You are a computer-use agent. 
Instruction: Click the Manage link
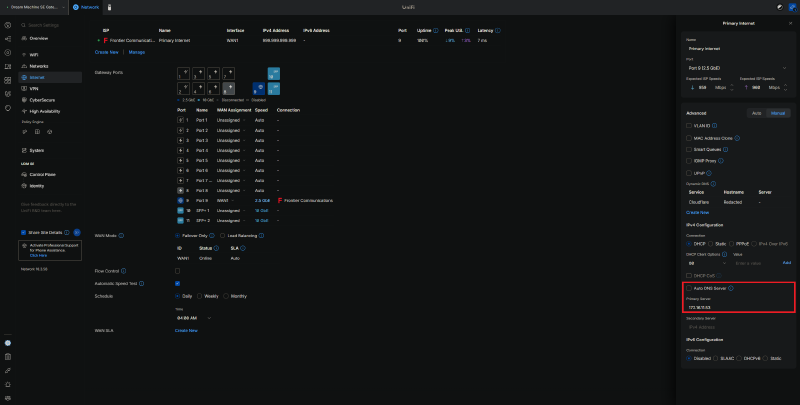click(x=137, y=52)
